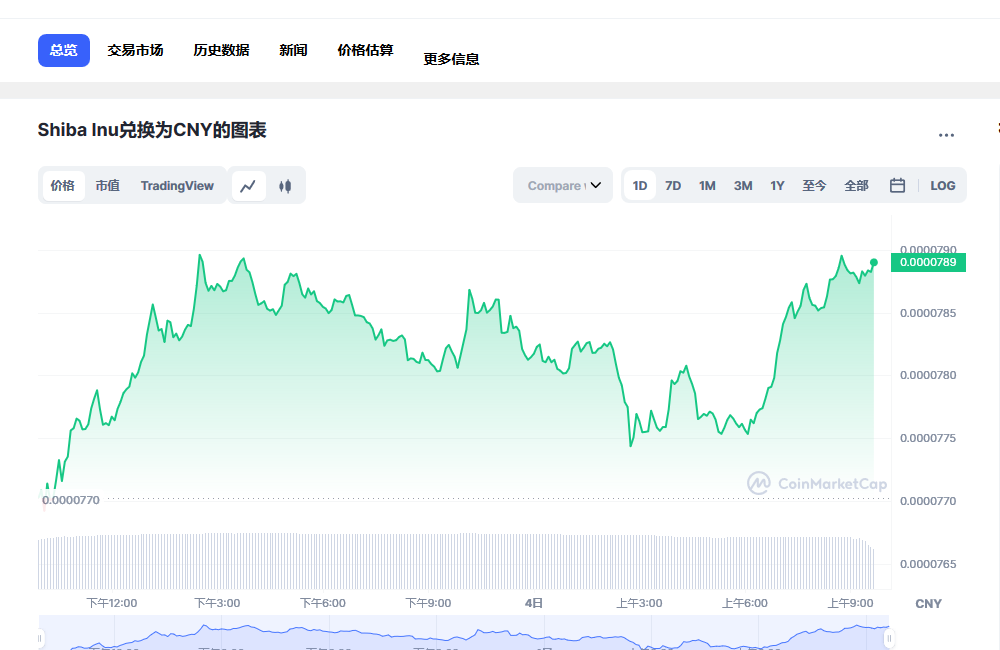Open the 交易市场 tab
Screen dimensions: 1000x650
[x=135, y=50]
